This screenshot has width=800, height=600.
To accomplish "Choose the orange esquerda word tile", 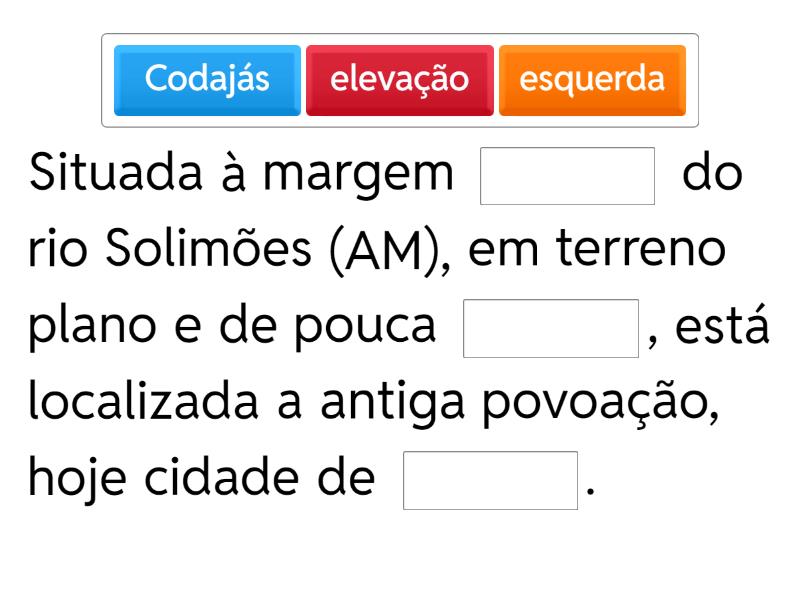I will pos(592,80).
